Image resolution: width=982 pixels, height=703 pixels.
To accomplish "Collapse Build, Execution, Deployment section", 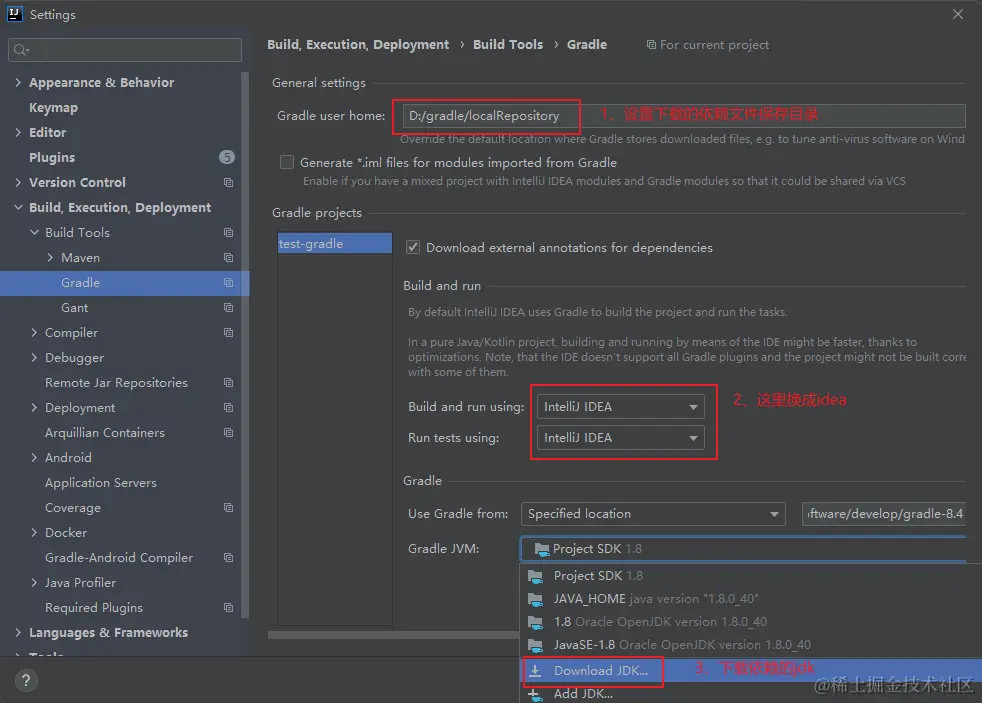I will pyautogui.click(x=18, y=207).
